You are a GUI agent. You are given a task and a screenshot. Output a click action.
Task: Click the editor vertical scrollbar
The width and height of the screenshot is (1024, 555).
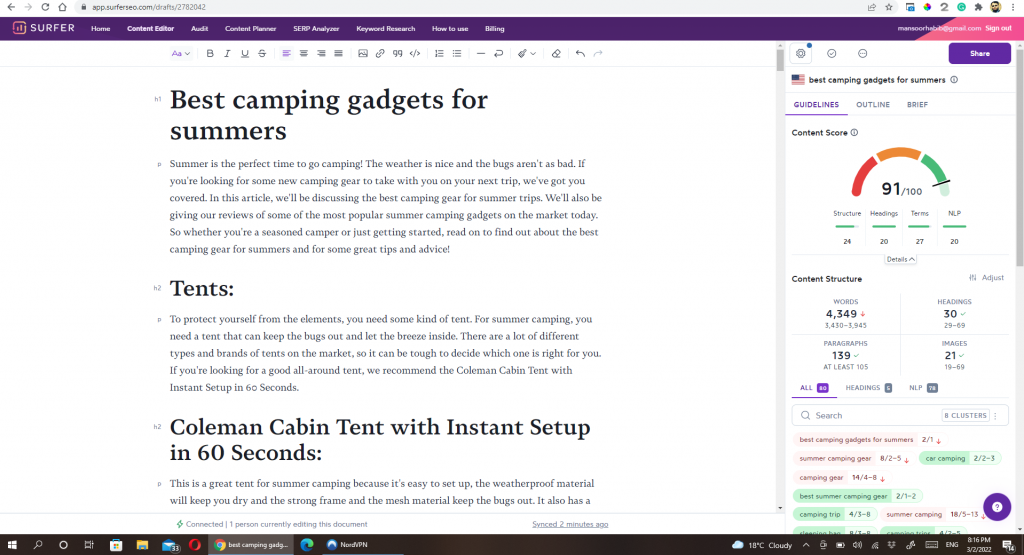click(780, 60)
